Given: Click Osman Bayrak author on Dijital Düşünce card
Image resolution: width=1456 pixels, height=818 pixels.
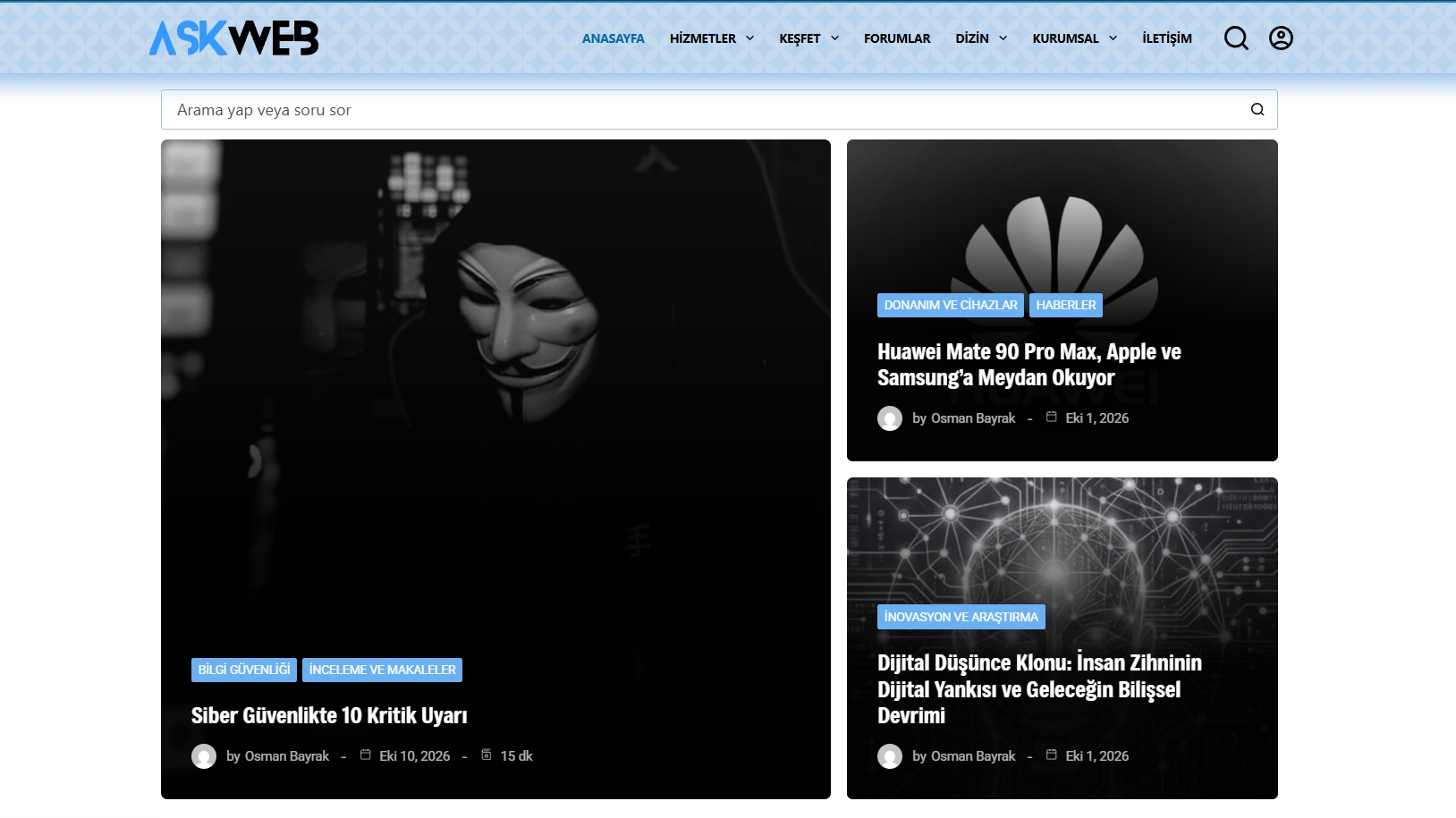Looking at the screenshot, I should [973, 756].
